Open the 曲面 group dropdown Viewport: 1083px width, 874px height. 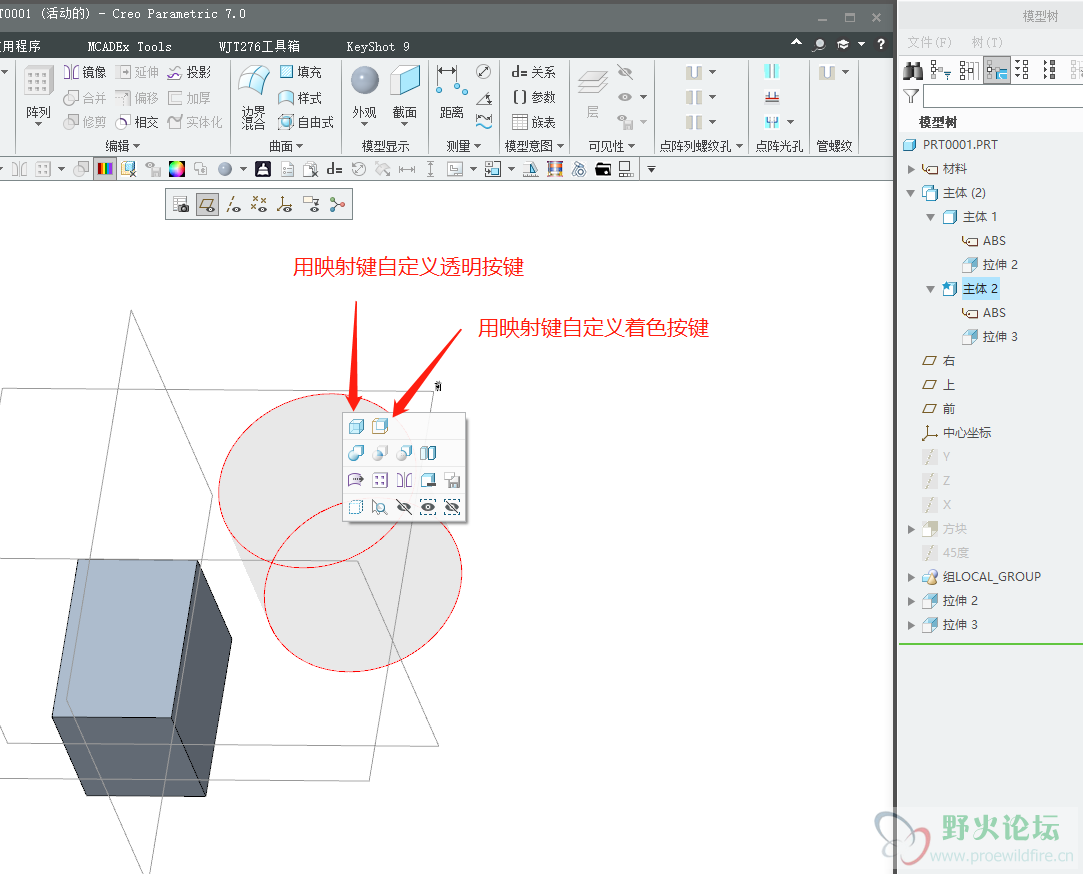pos(286,146)
